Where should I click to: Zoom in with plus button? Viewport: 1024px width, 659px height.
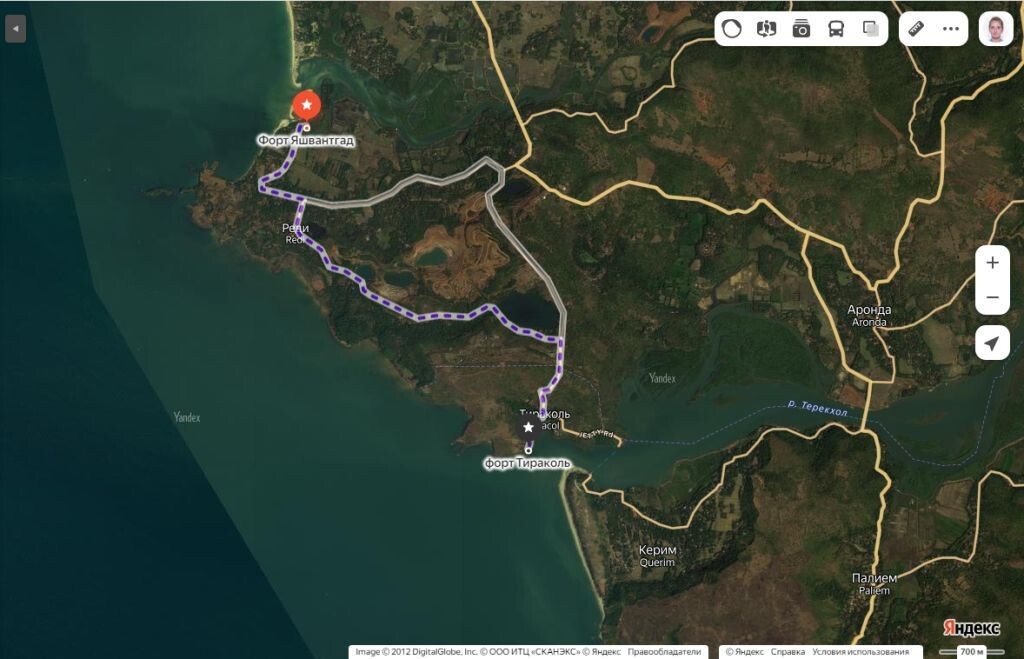click(992, 263)
